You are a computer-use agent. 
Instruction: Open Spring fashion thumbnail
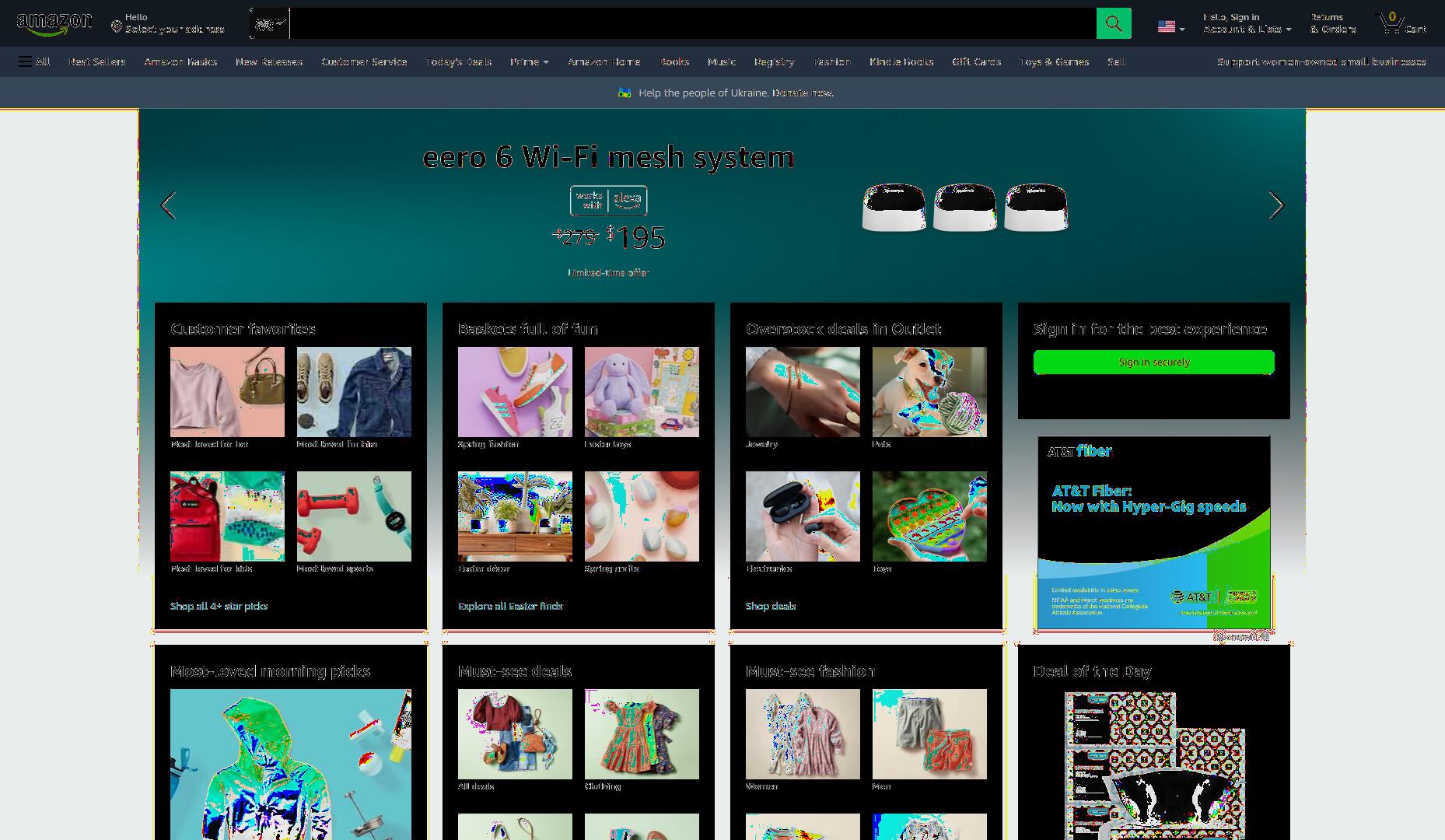(515, 392)
